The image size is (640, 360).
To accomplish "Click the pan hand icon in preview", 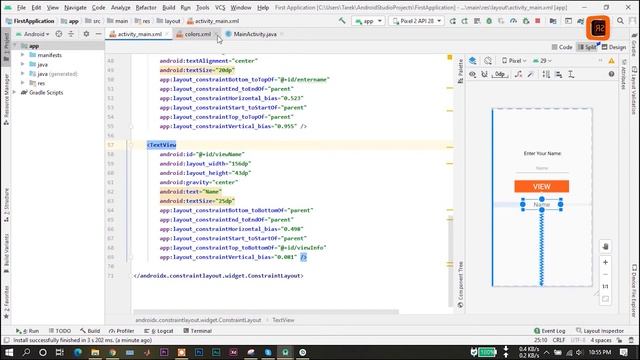I will (x=605, y=247).
